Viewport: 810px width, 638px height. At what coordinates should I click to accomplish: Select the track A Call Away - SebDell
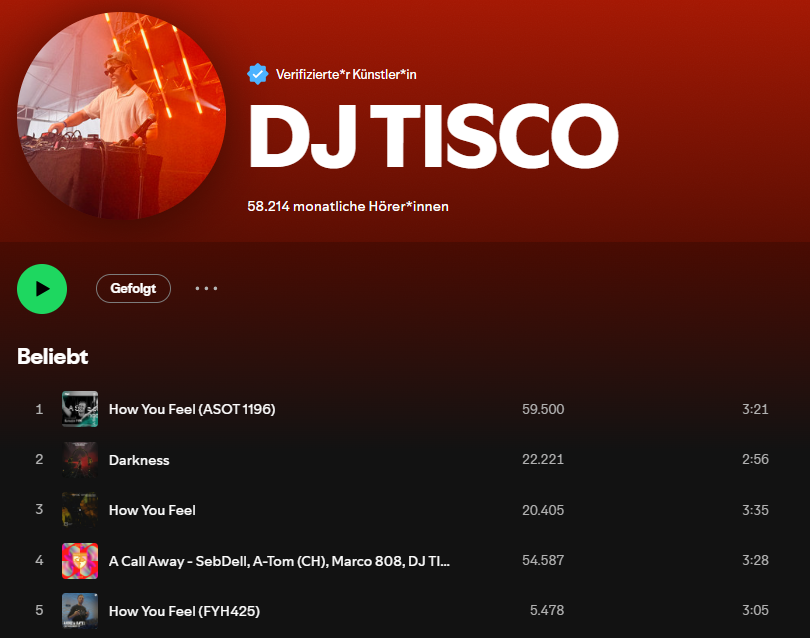tap(279, 561)
